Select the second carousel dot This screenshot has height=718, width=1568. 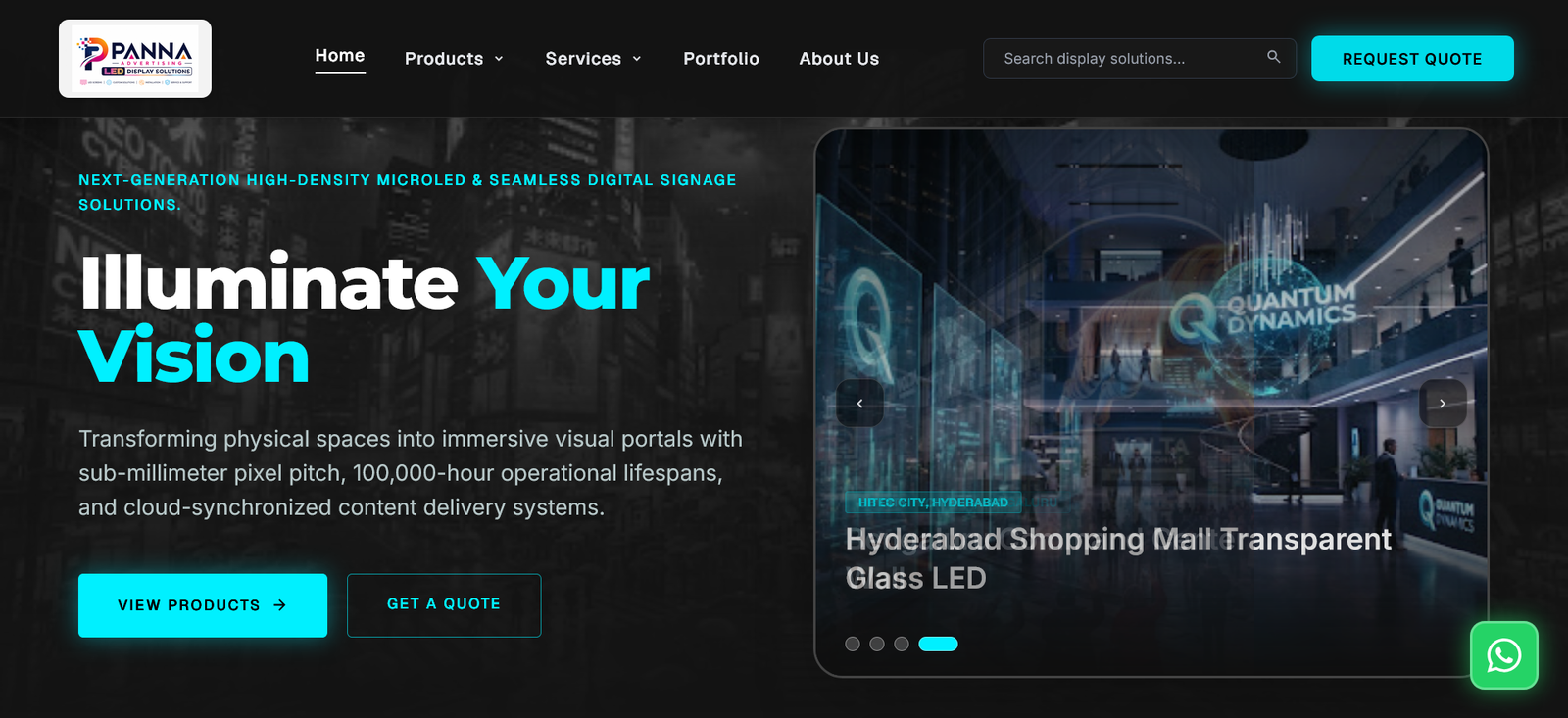pos(877,644)
